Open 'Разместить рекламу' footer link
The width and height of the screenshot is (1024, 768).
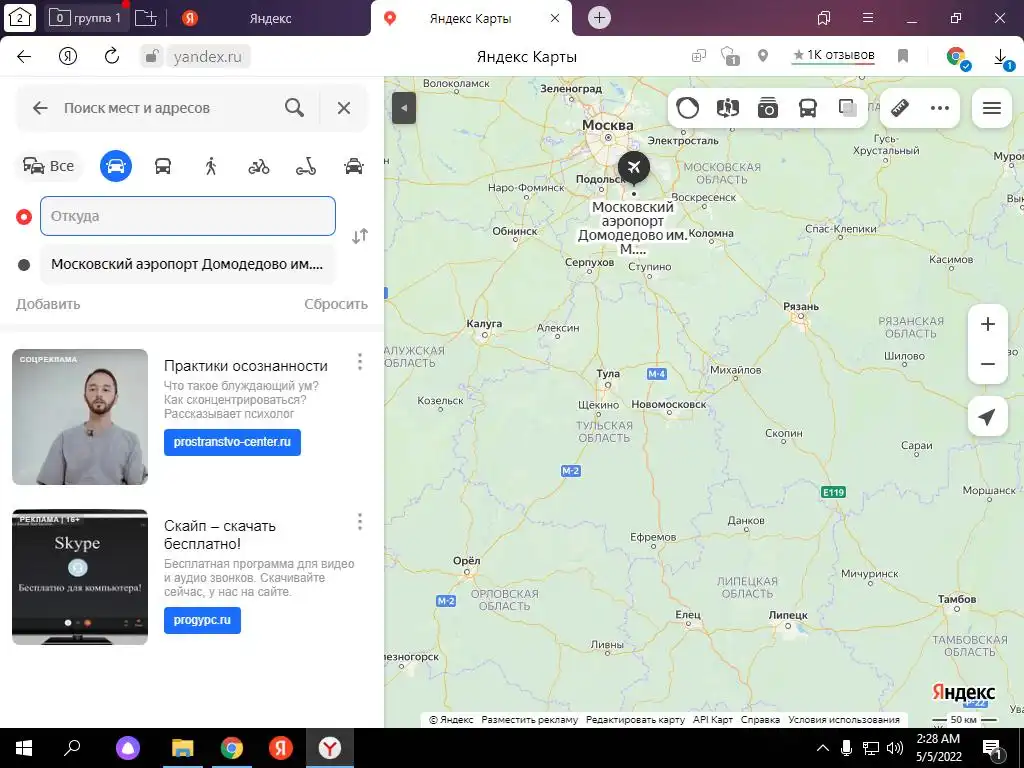pyautogui.click(x=530, y=720)
